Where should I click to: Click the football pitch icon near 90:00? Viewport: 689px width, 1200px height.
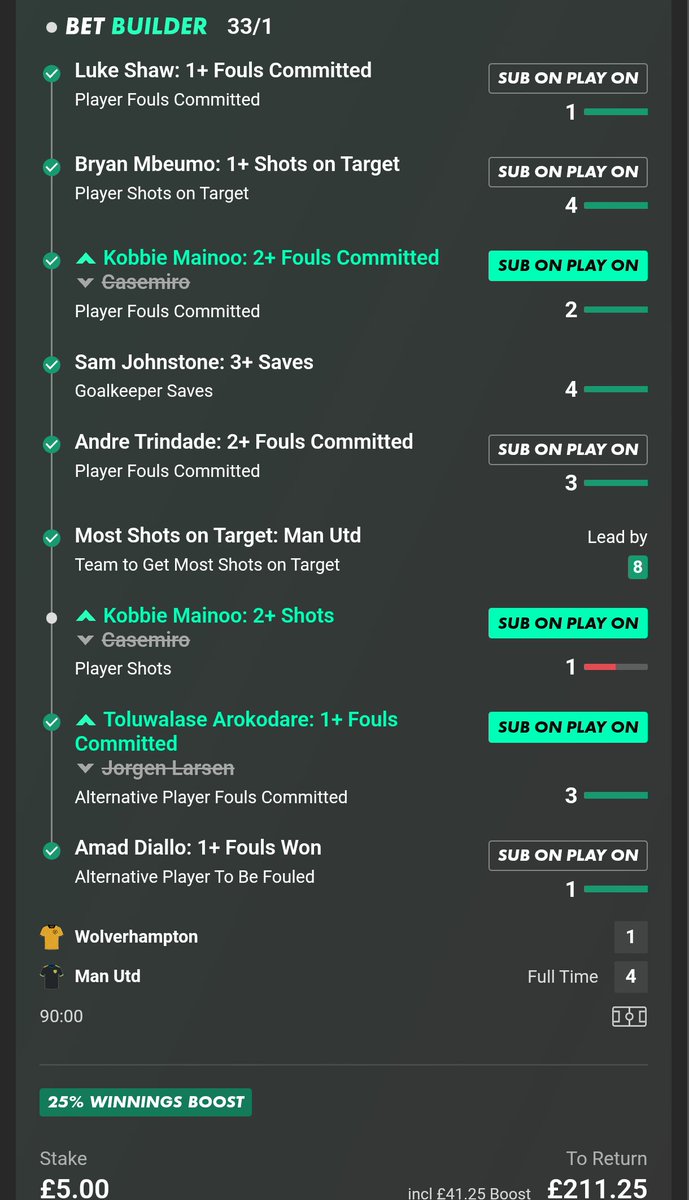pyautogui.click(x=629, y=1016)
